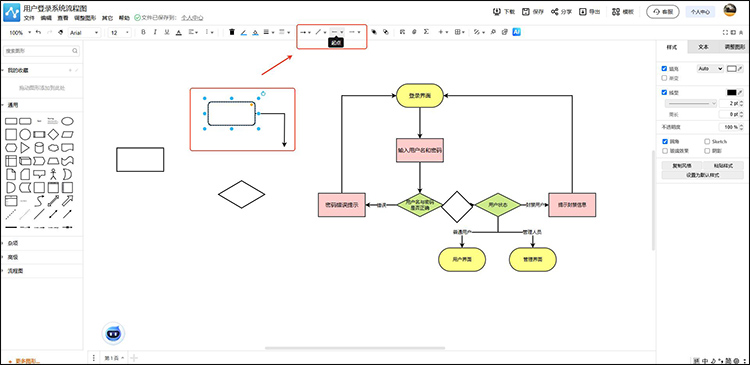The image size is (750, 365).
Task: Click the find magnifier icon left of the AI icon
Action: tap(493, 32)
